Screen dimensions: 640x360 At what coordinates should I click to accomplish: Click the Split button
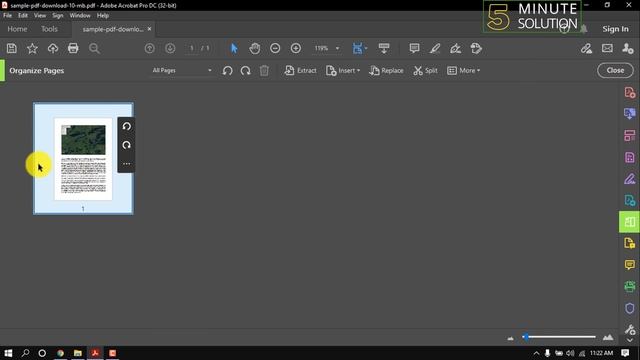click(x=425, y=71)
